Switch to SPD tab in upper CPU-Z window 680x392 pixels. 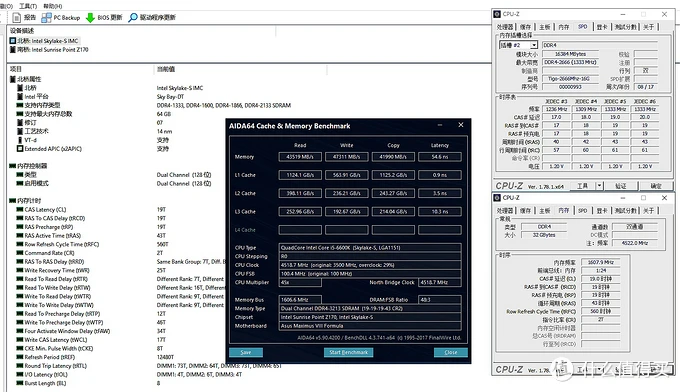(x=582, y=27)
